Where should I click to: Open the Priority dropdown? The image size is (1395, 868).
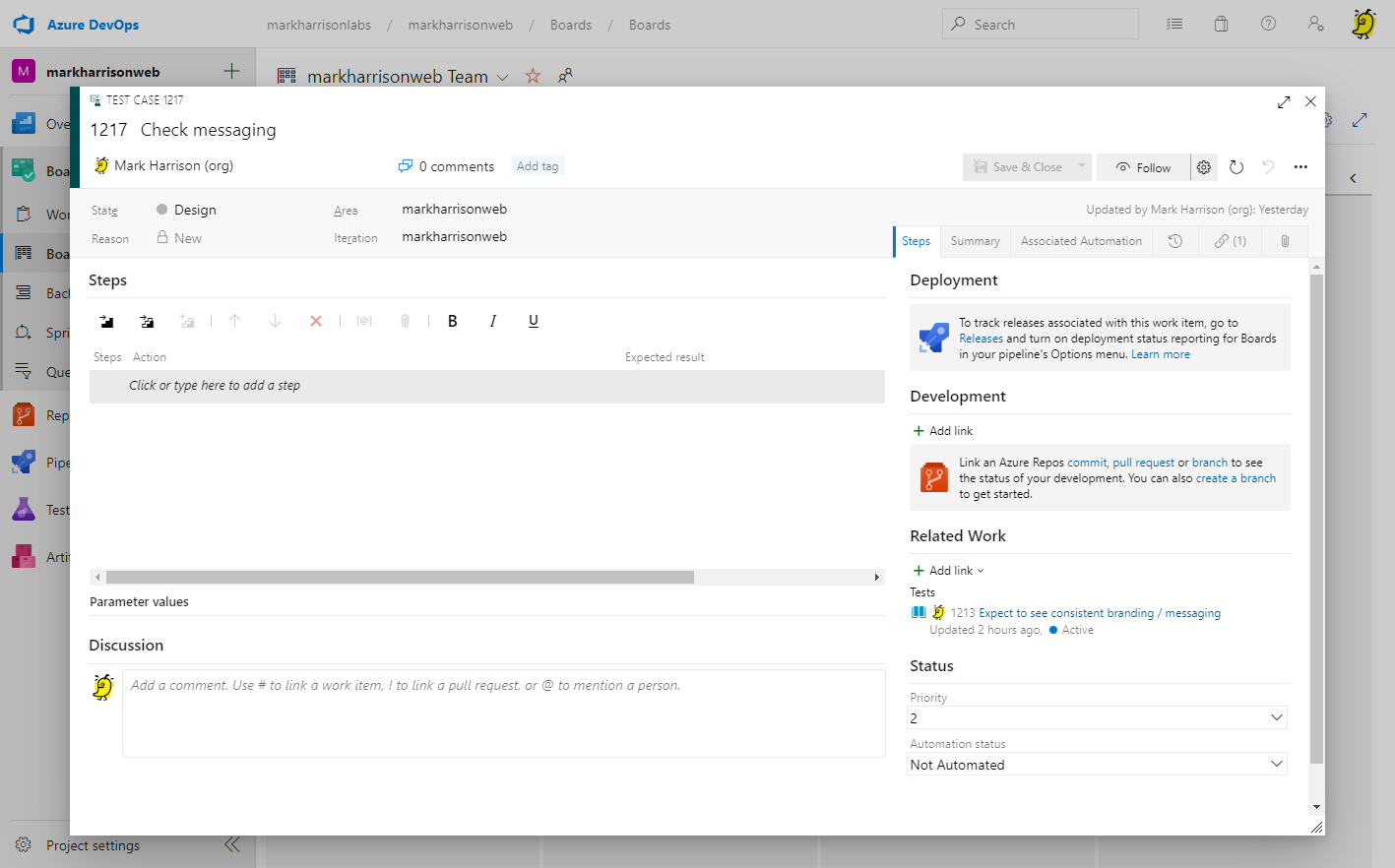pyautogui.click(x=1097, y=718)
